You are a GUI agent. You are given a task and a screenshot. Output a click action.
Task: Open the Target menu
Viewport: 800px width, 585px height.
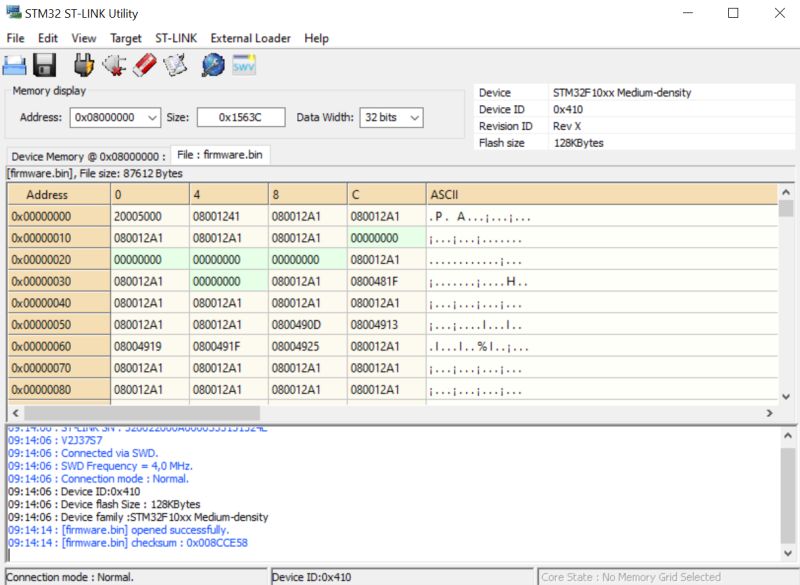click(126, 38)
